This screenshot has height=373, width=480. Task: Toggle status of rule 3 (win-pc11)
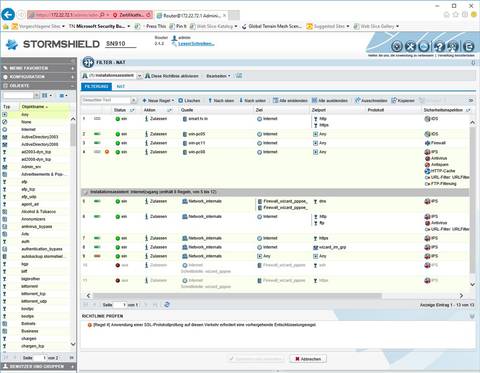coord(118,143)
